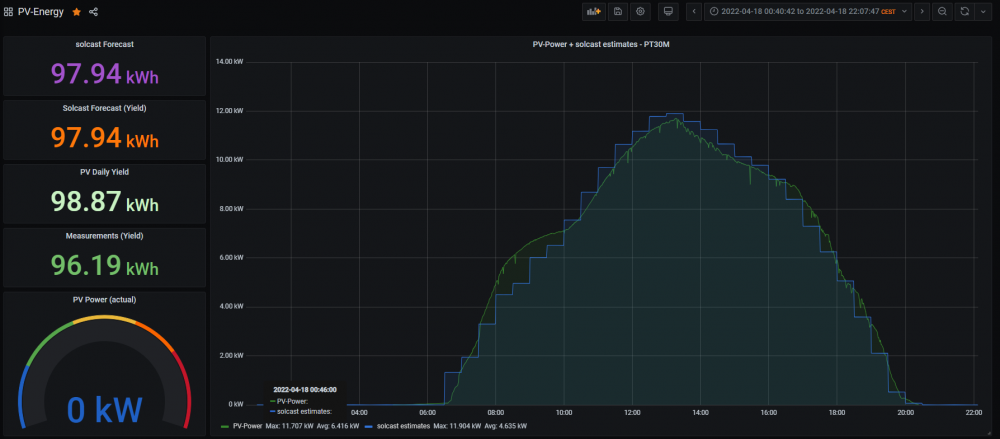Star the PV-Energy dashboard
The width and height of the screenshot is (1000, 439).
pyautogui.click(x=77, y=11)
